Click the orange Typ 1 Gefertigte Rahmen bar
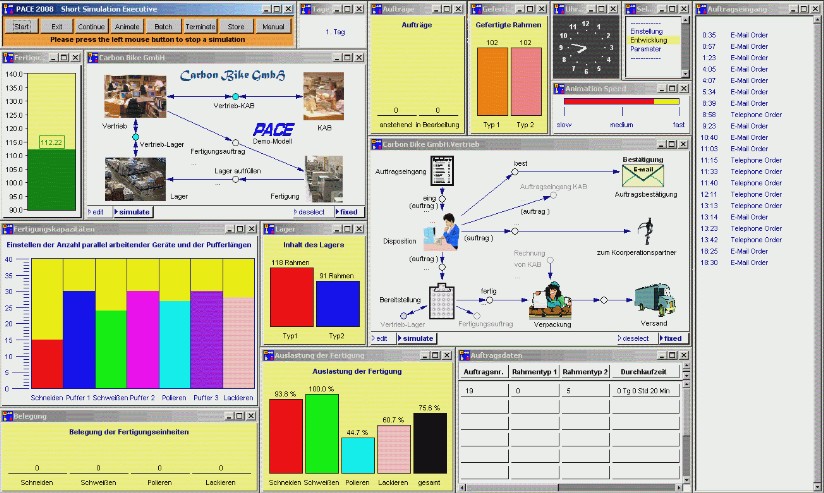This screenshot has width=824, height=493. click(x=492, y=81)
